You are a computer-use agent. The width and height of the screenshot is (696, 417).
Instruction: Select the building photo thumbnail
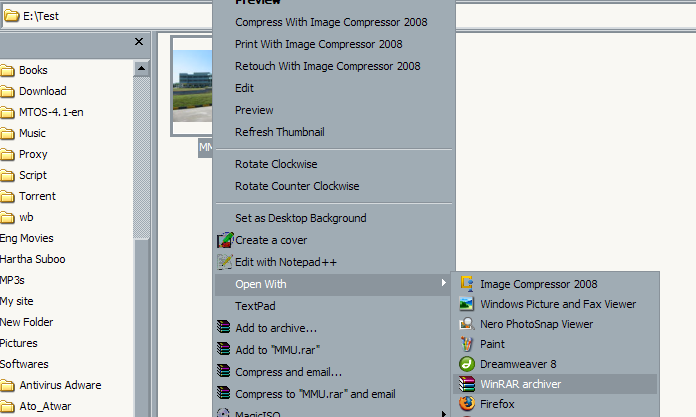[x=192, y=86]
